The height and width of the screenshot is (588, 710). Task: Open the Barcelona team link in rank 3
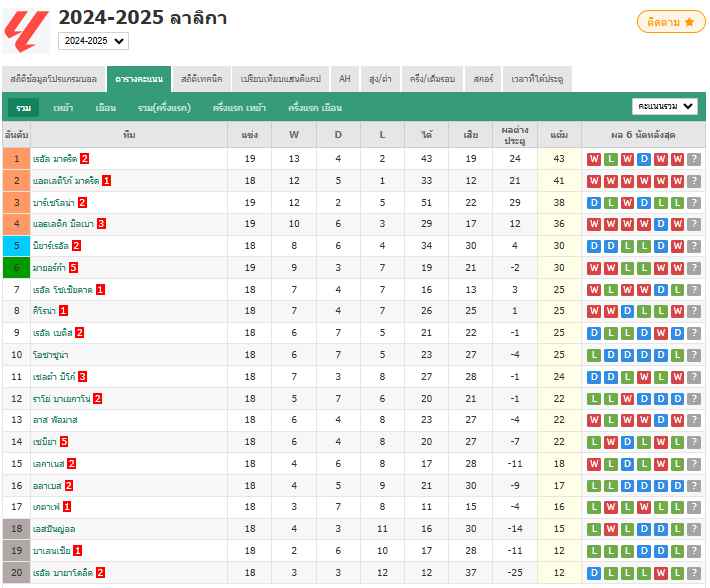click(53, 203)
